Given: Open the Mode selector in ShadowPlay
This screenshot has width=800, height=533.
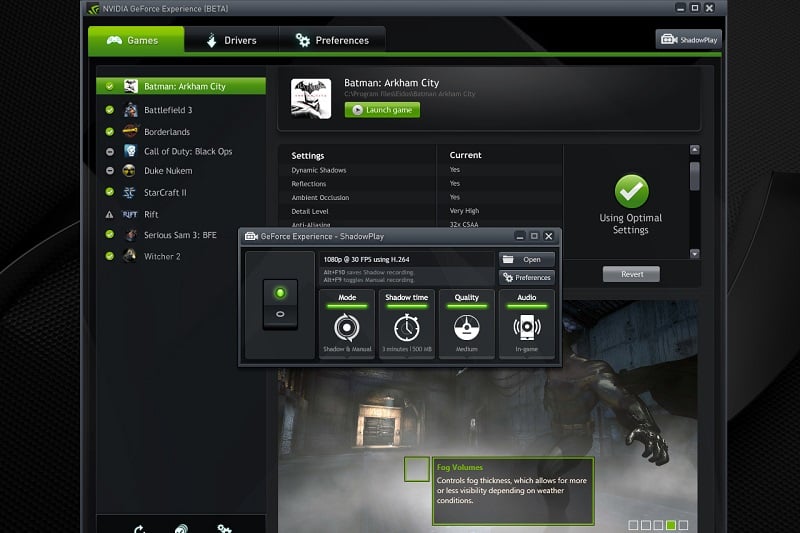Looking at the screenshot, I should click(347, 324).
